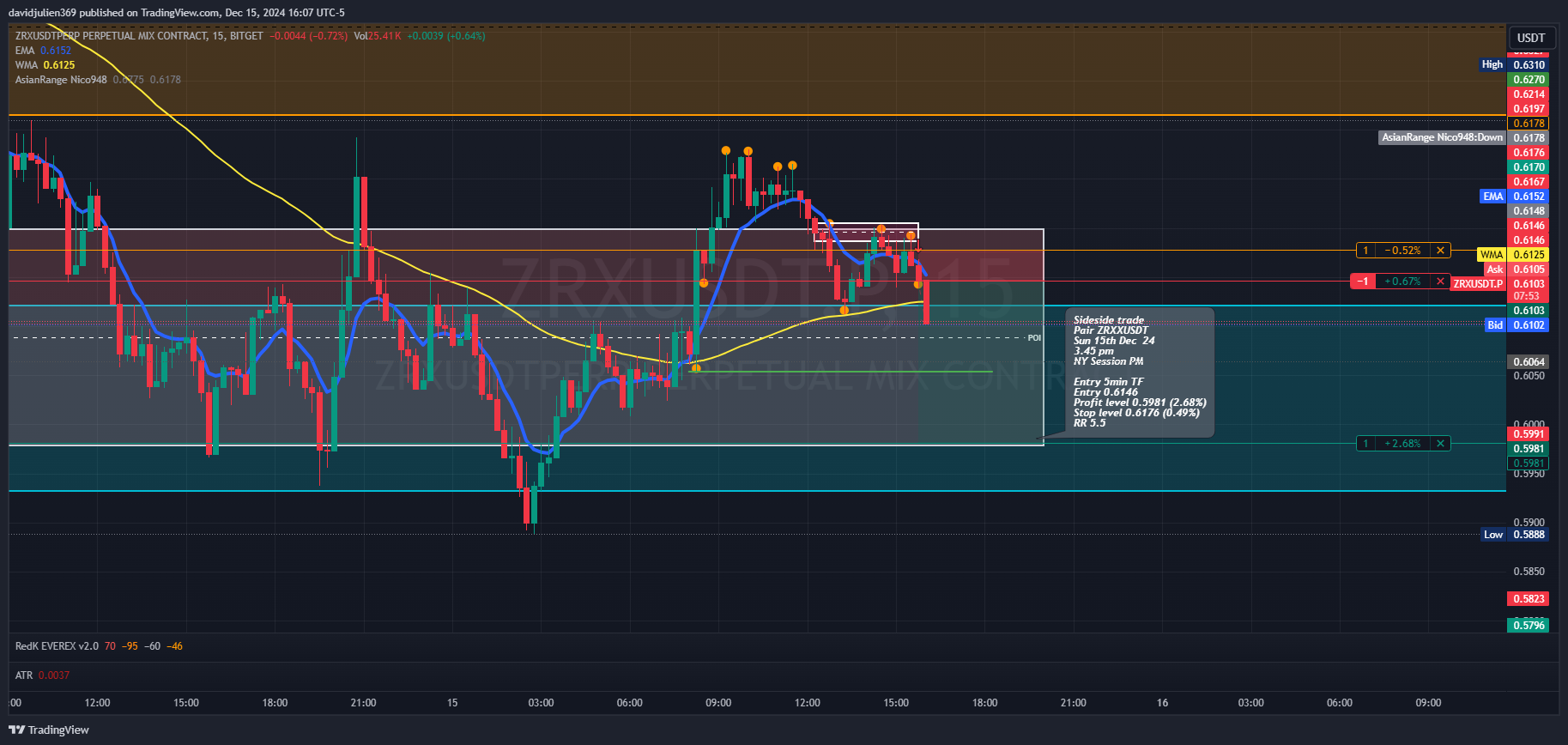Click the green 0.6170 price label
The height and width of the screenshot is (745, 1568).
click(1529, 167)
